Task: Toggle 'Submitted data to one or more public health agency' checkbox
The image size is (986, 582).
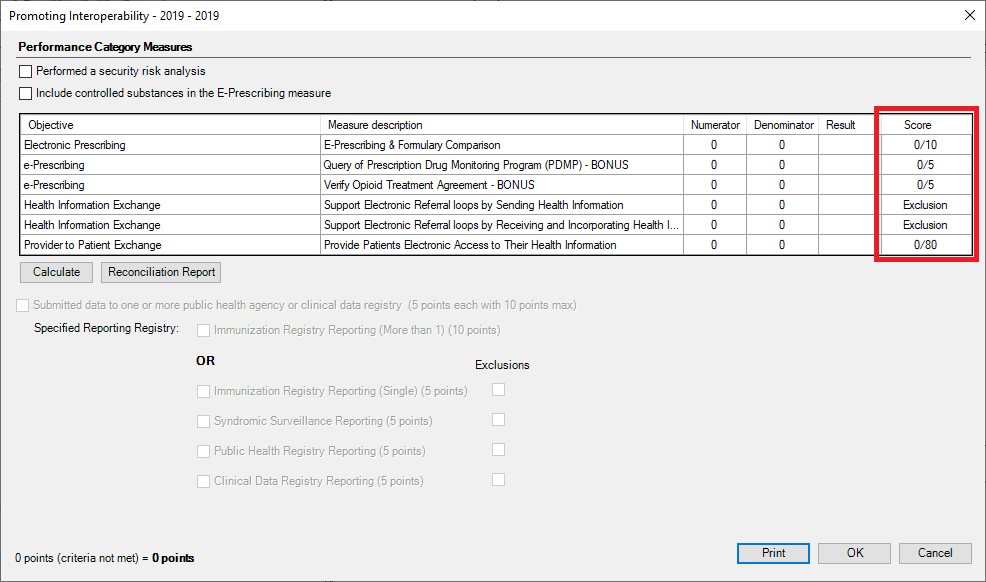Action: (x=23, y=305)
